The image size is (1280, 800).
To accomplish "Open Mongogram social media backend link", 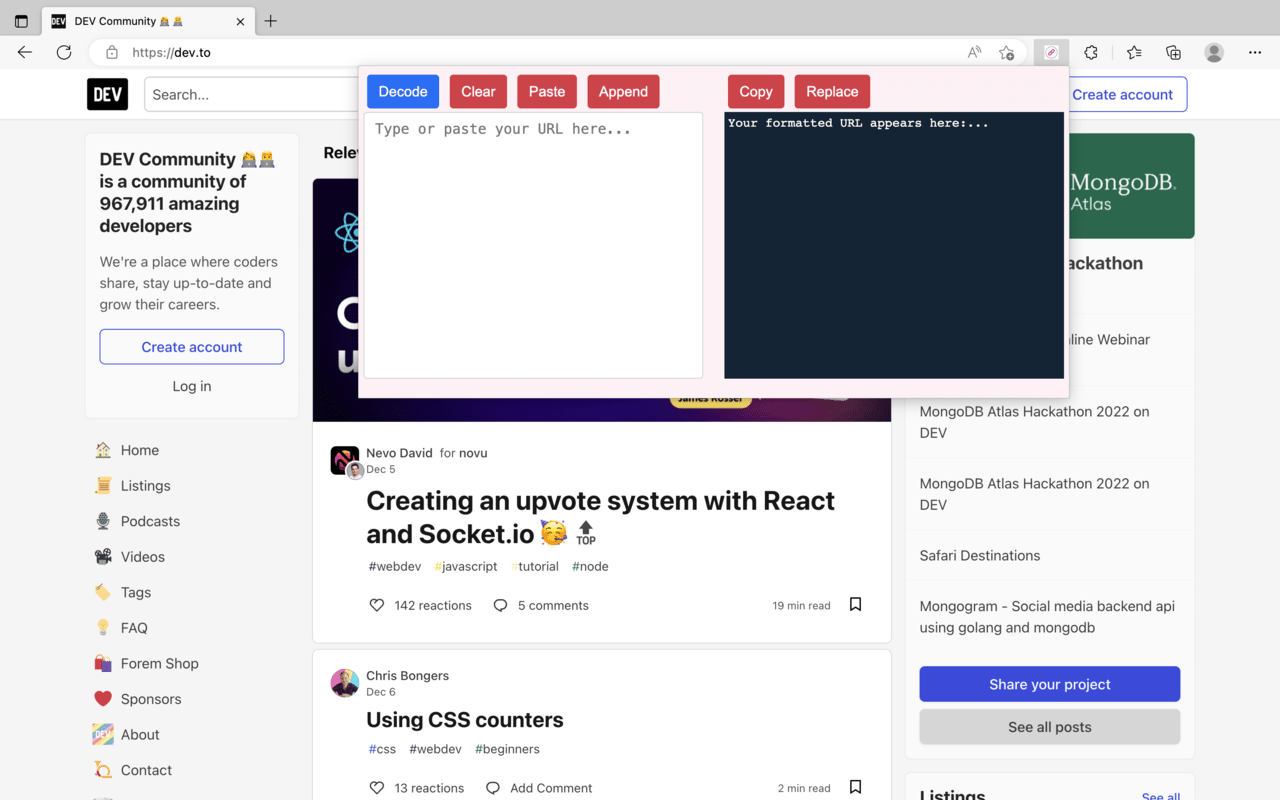I will click(1048, 617).
